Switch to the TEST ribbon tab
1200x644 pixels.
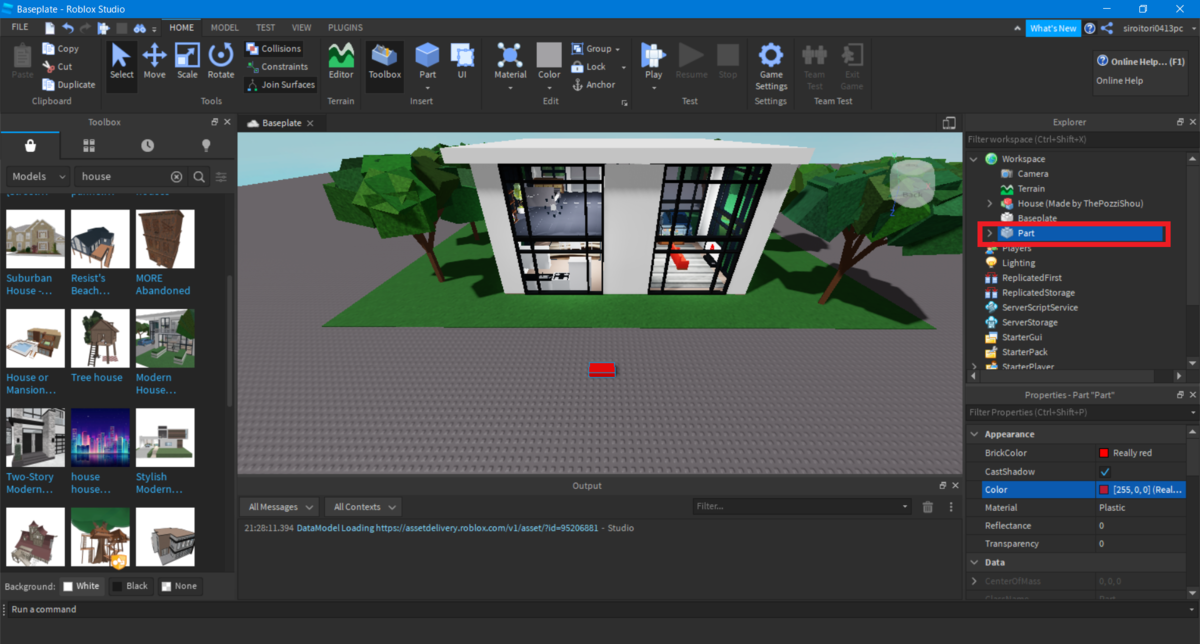[x=266, y=27]
